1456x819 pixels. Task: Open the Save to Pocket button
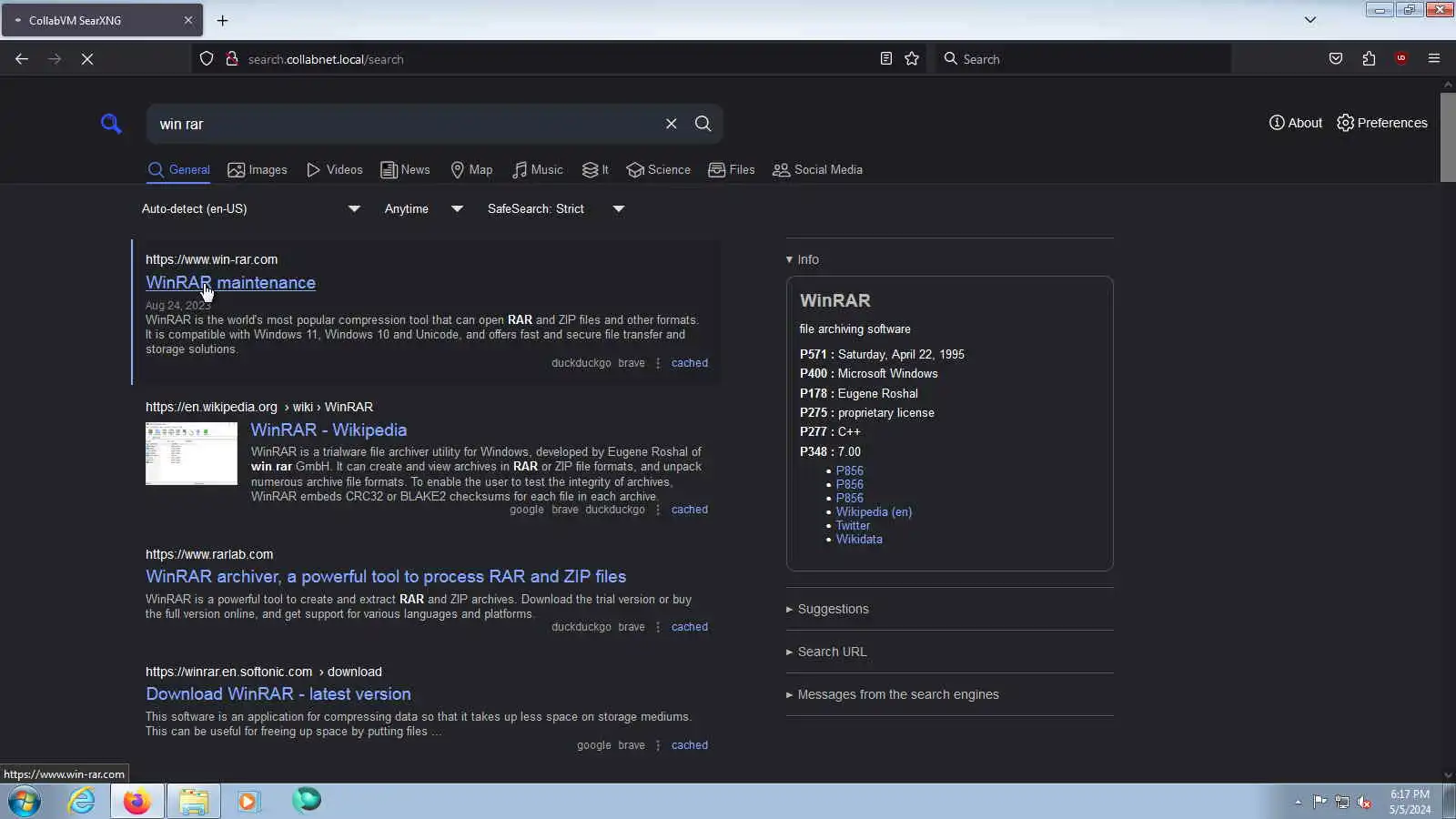(1336, 59)
